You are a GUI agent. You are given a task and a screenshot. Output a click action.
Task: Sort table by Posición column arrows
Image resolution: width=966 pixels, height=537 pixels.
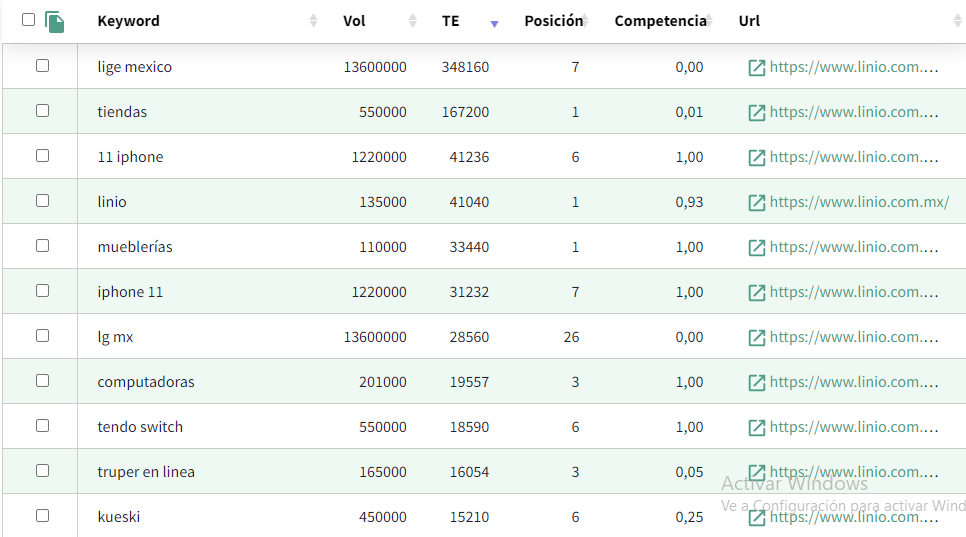(585, 21)
